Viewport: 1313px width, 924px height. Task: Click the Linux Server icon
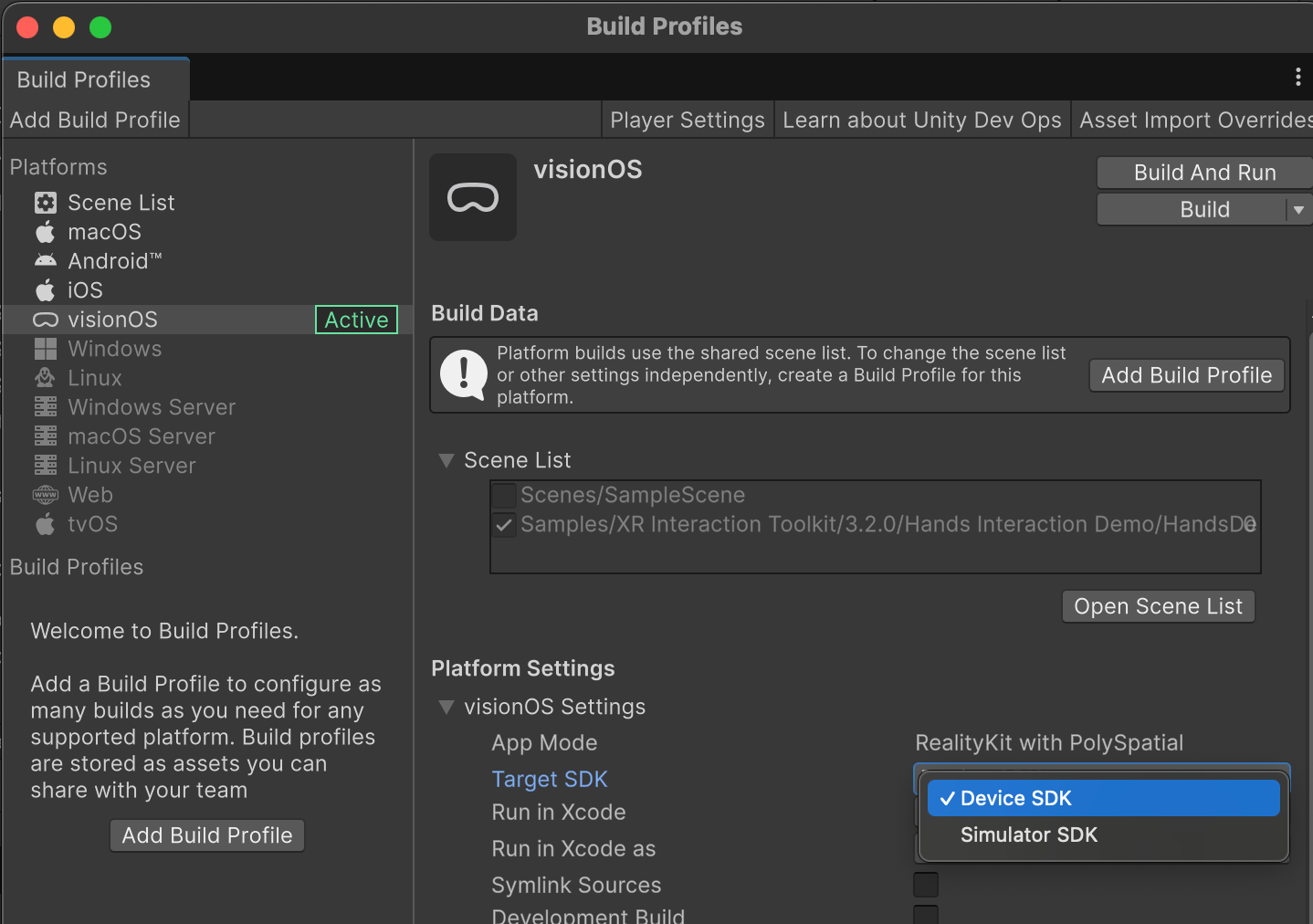click(46, 466)
